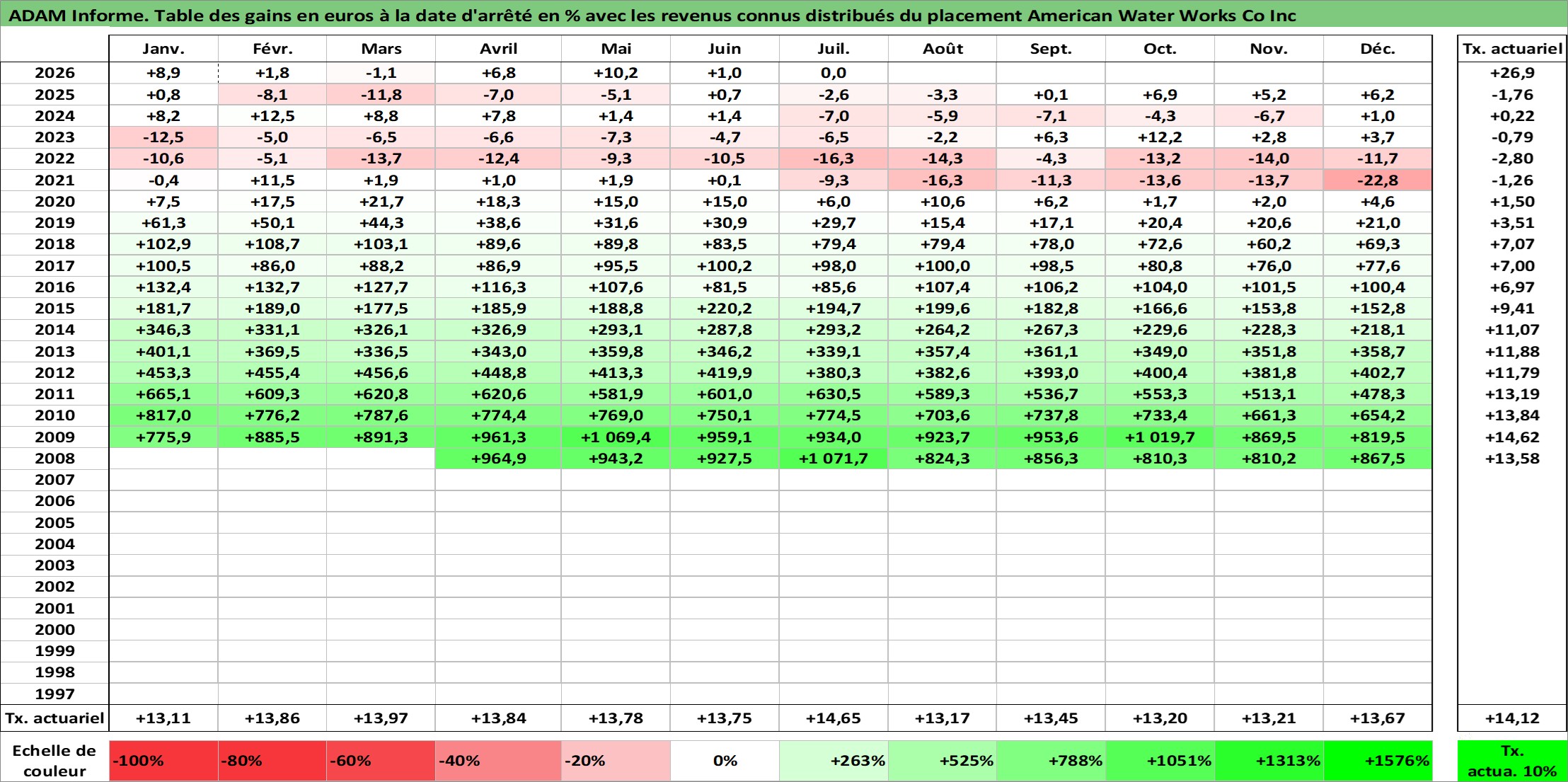Click the Echelle de couleur label
Image resolution: width=1568 pixels, height=782 pixels.
pyautogui.click(x=54, y=761)
